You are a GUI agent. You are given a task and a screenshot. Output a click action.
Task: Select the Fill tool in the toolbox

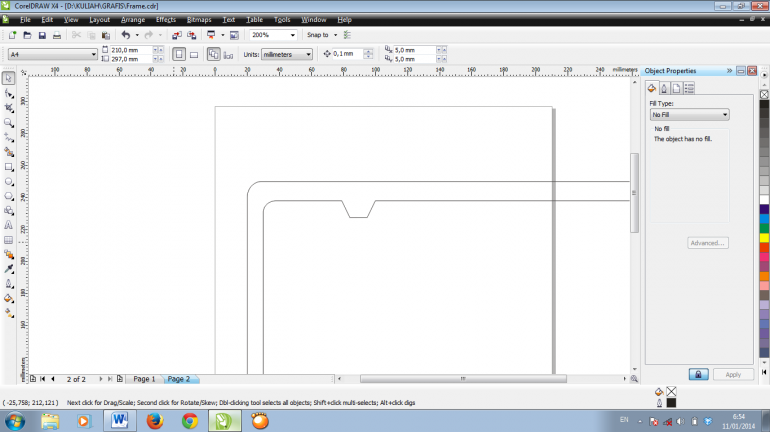click(x=8, y=298)
